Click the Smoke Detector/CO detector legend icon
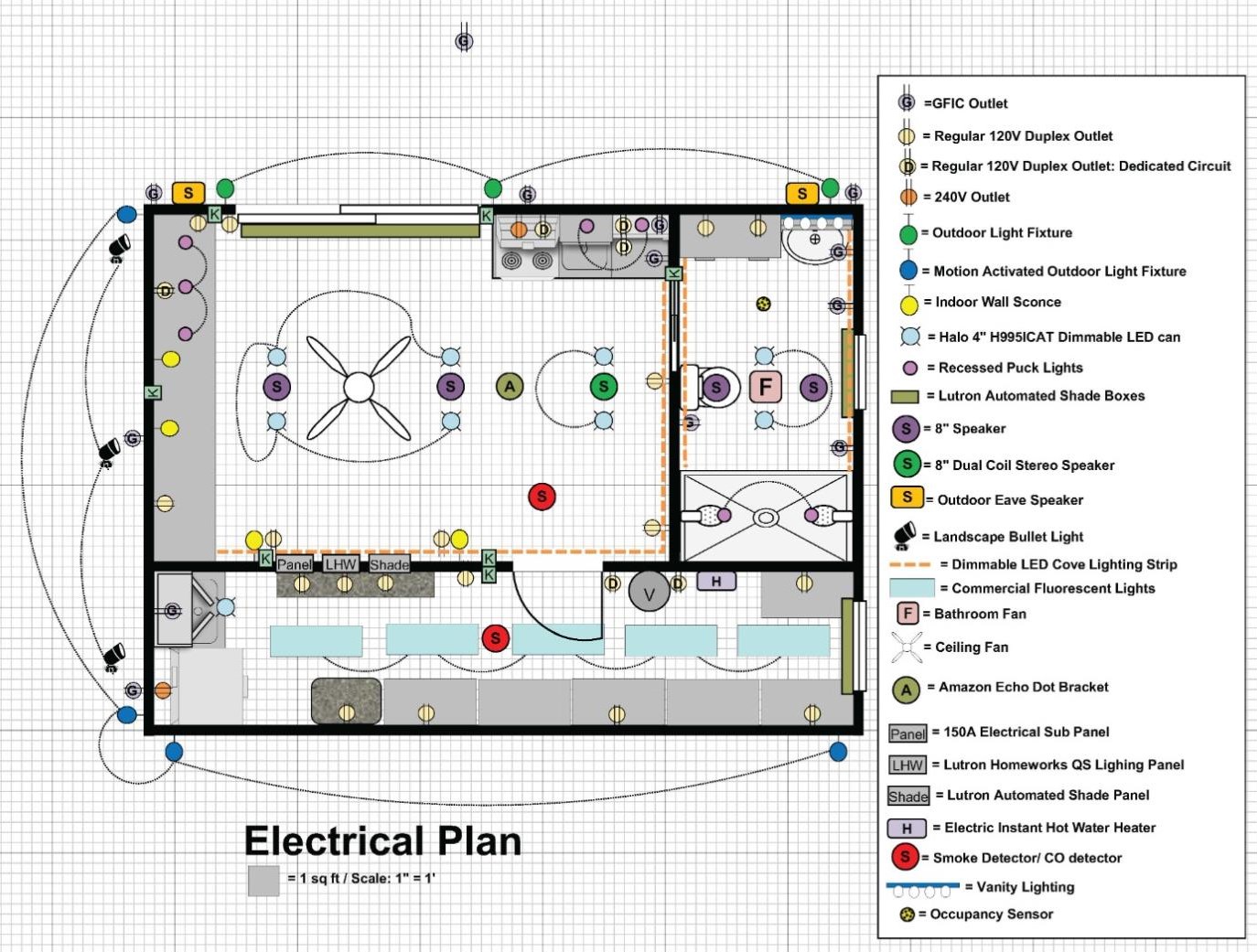 point(905,857)
